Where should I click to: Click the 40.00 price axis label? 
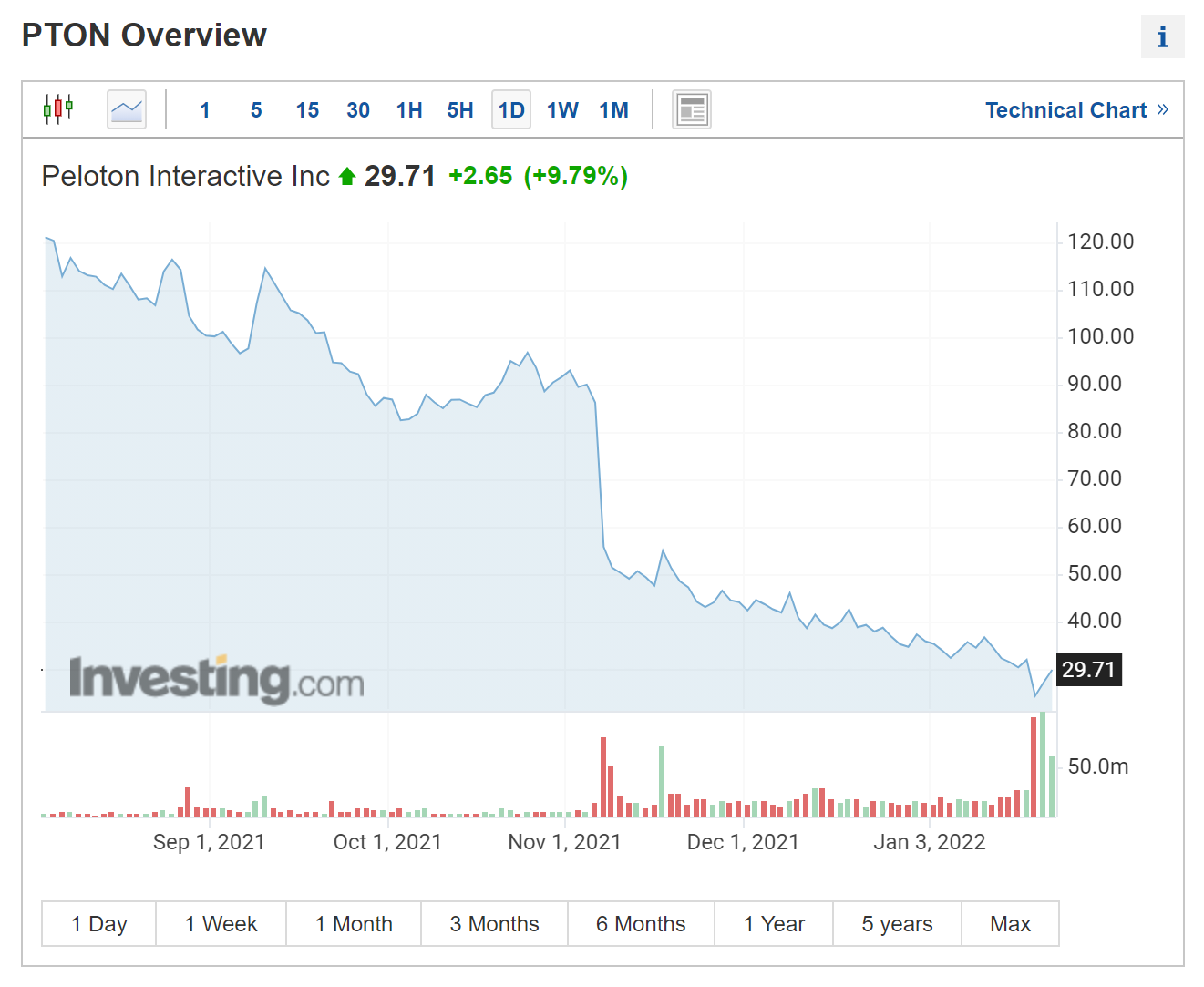click(1095, 621)
